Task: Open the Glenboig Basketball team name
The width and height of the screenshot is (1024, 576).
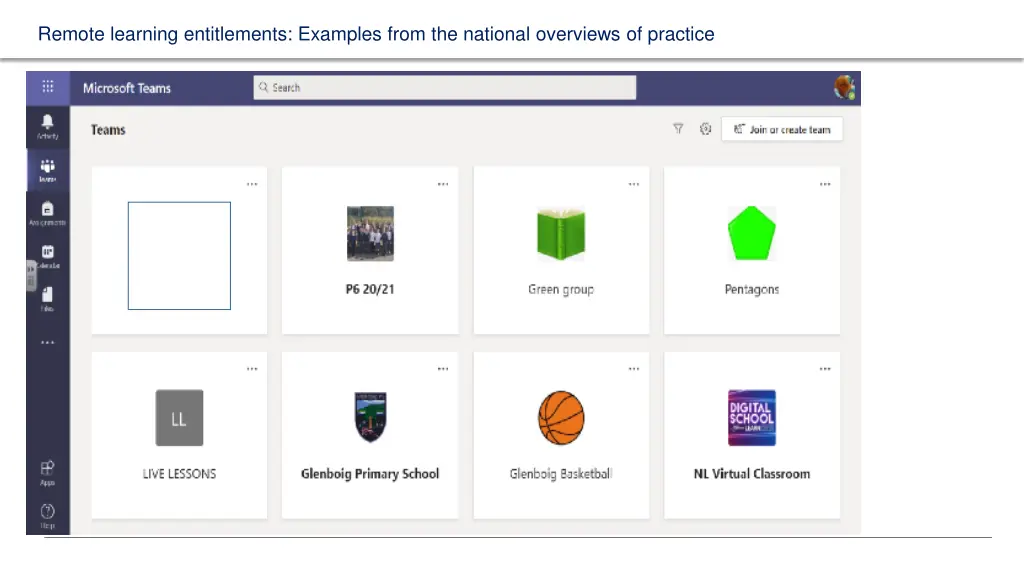Action: (561, 474)
